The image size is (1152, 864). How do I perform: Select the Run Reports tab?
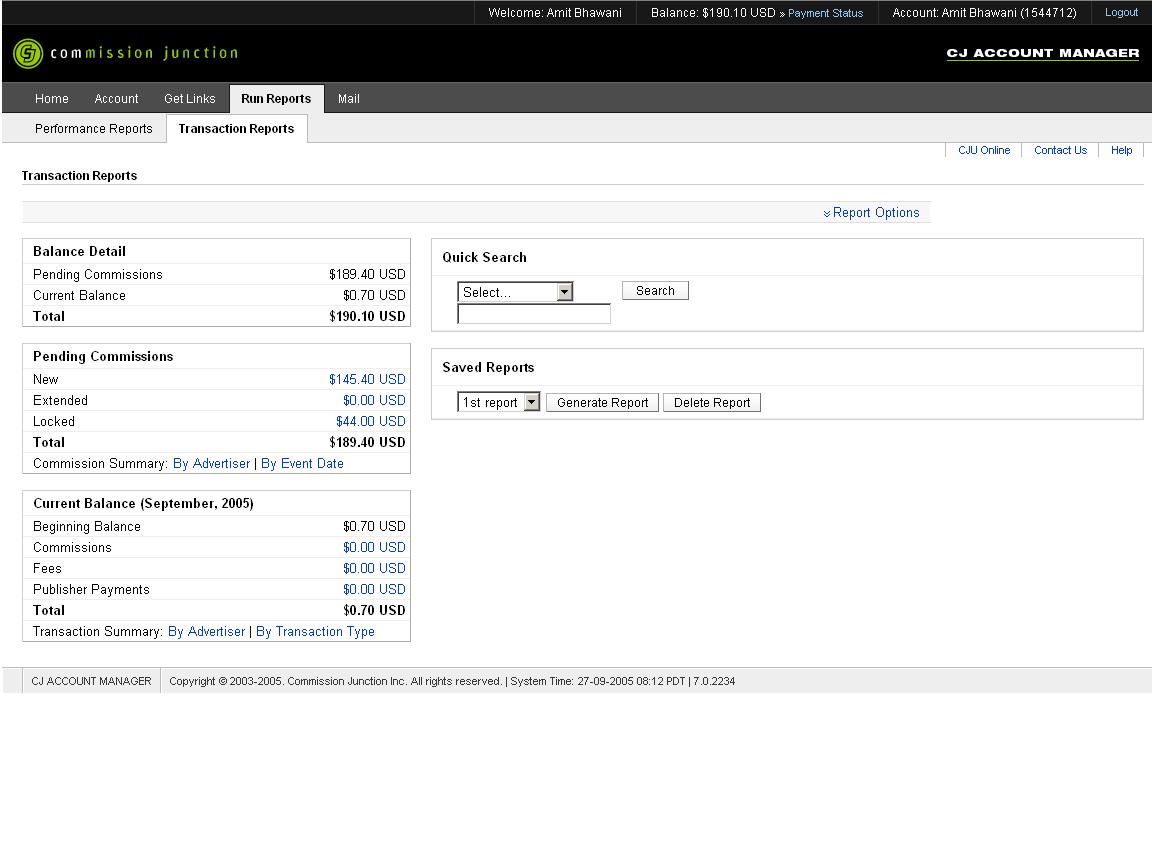276,98
